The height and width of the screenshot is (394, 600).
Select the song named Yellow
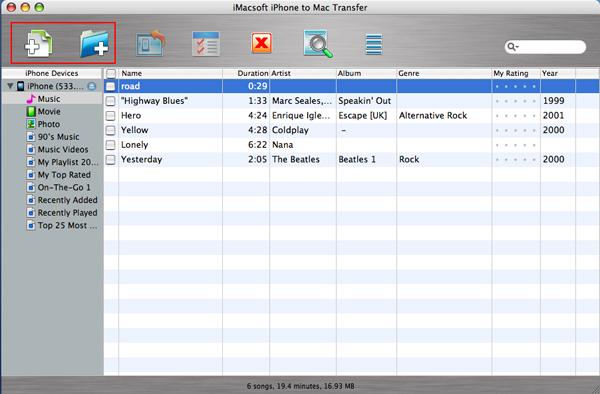(134, 130)
